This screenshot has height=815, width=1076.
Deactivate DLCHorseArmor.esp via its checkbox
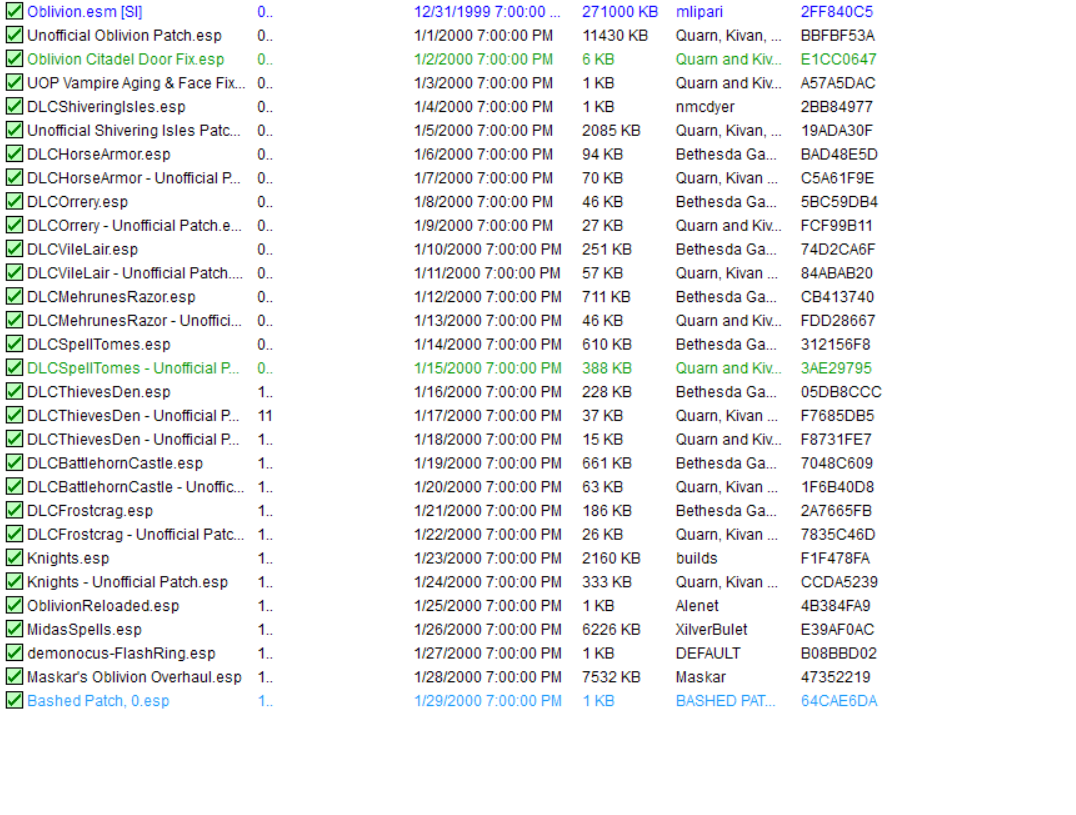14,154
